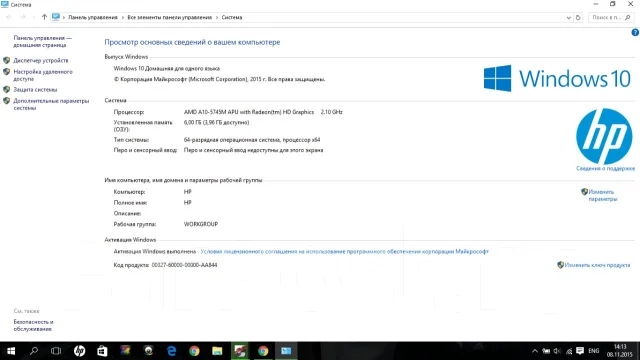The height and width of the screenshot is (360, 640).
Task: Click Windows 10 Домашняя для одного языка text
Action: [x=167, y=69]
